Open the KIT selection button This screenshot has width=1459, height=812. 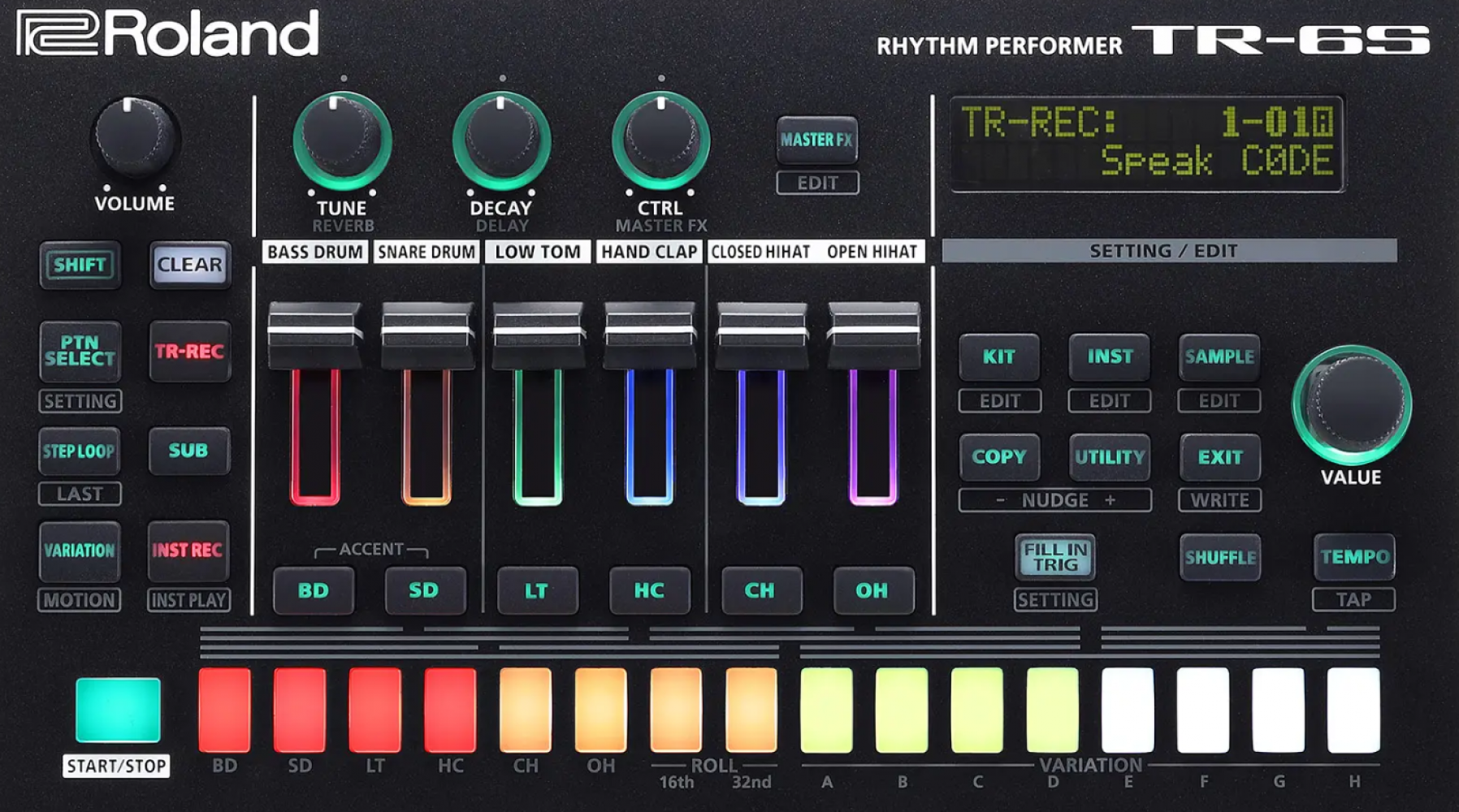coord(998,356)
